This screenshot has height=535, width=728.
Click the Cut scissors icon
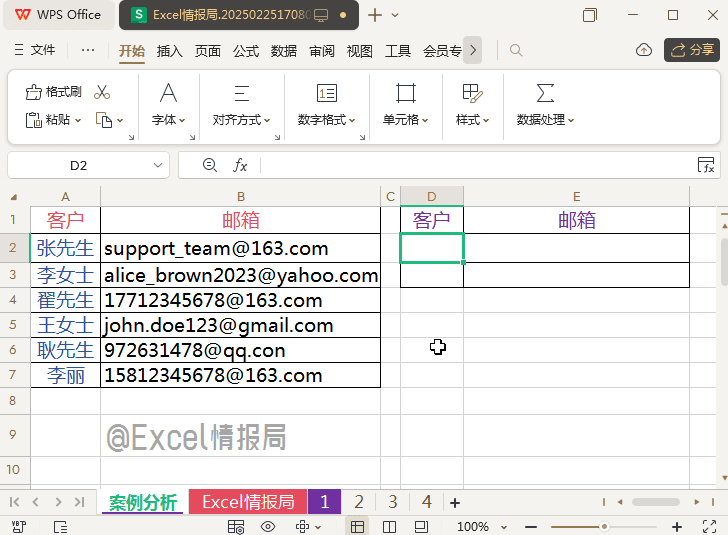pos(102,93)
